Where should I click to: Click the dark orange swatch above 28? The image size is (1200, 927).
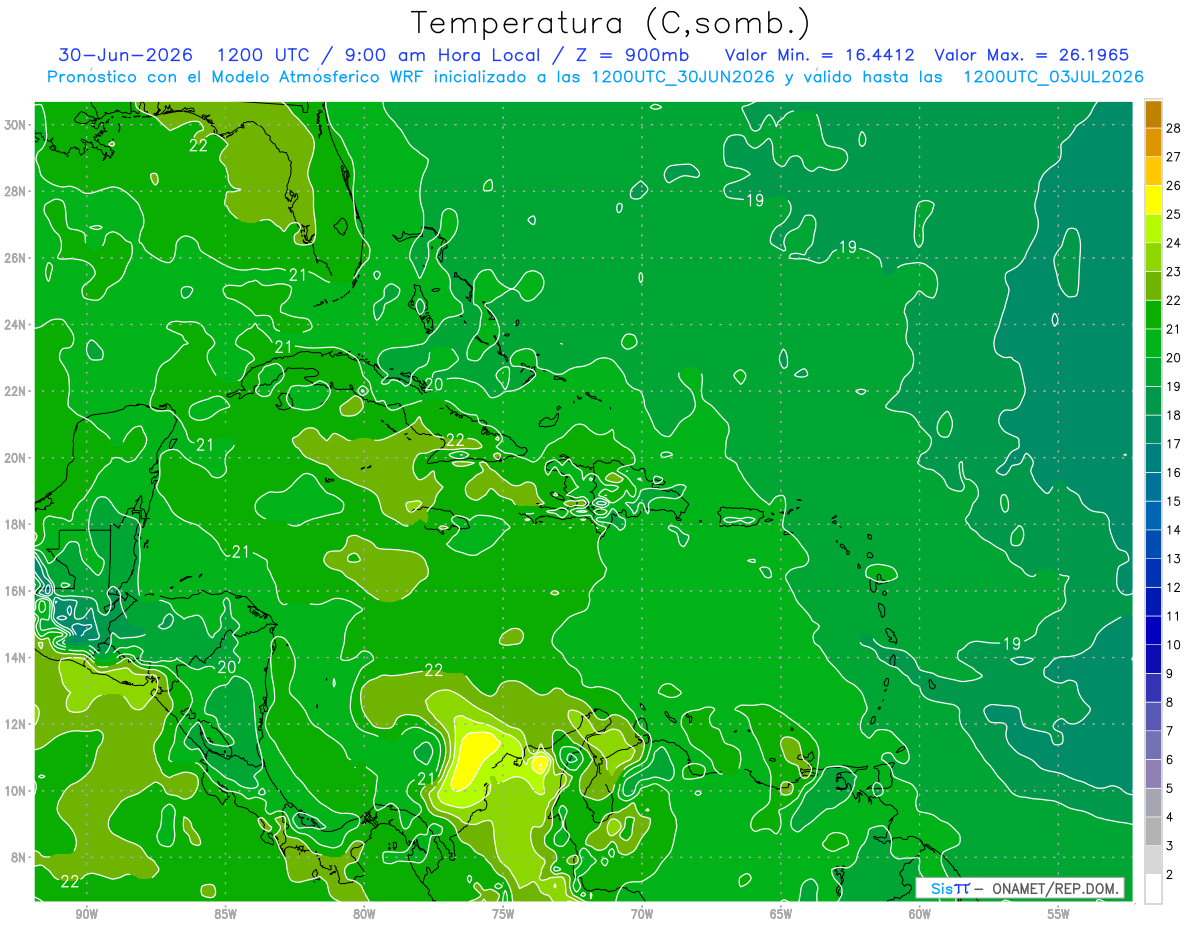[1153, 114]
